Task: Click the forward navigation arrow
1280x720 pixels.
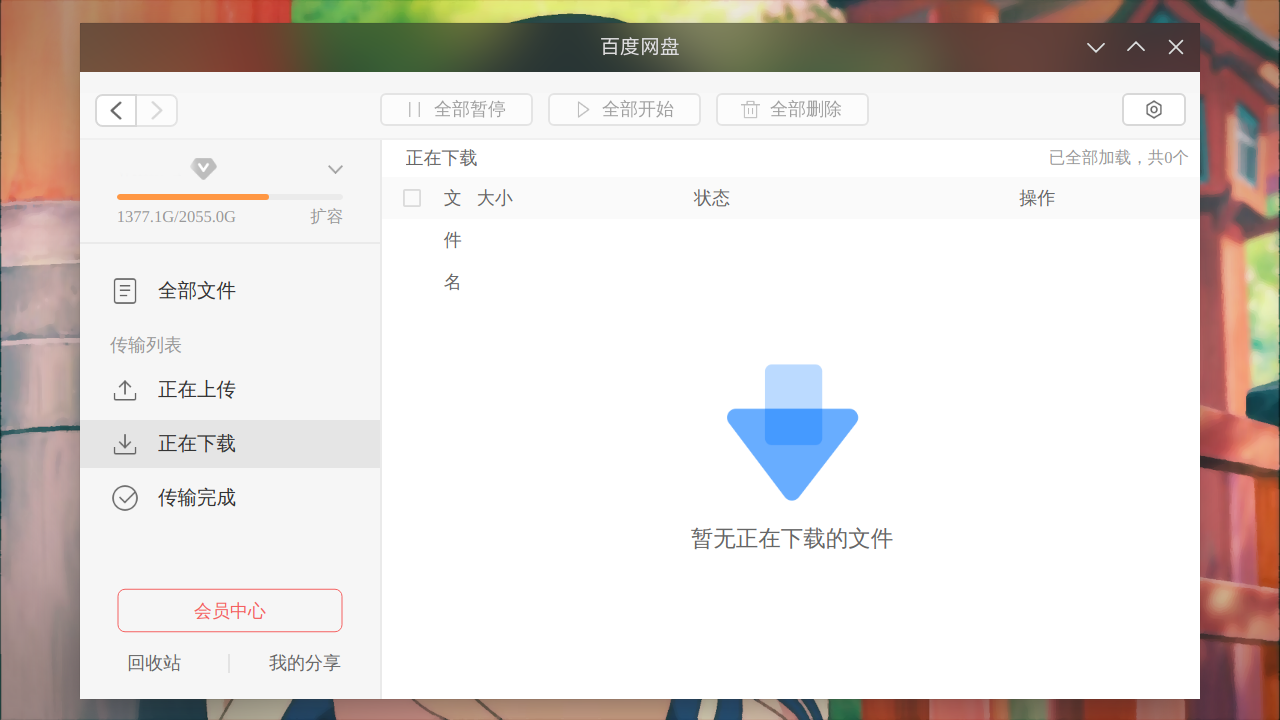Action: coord(157,110)
